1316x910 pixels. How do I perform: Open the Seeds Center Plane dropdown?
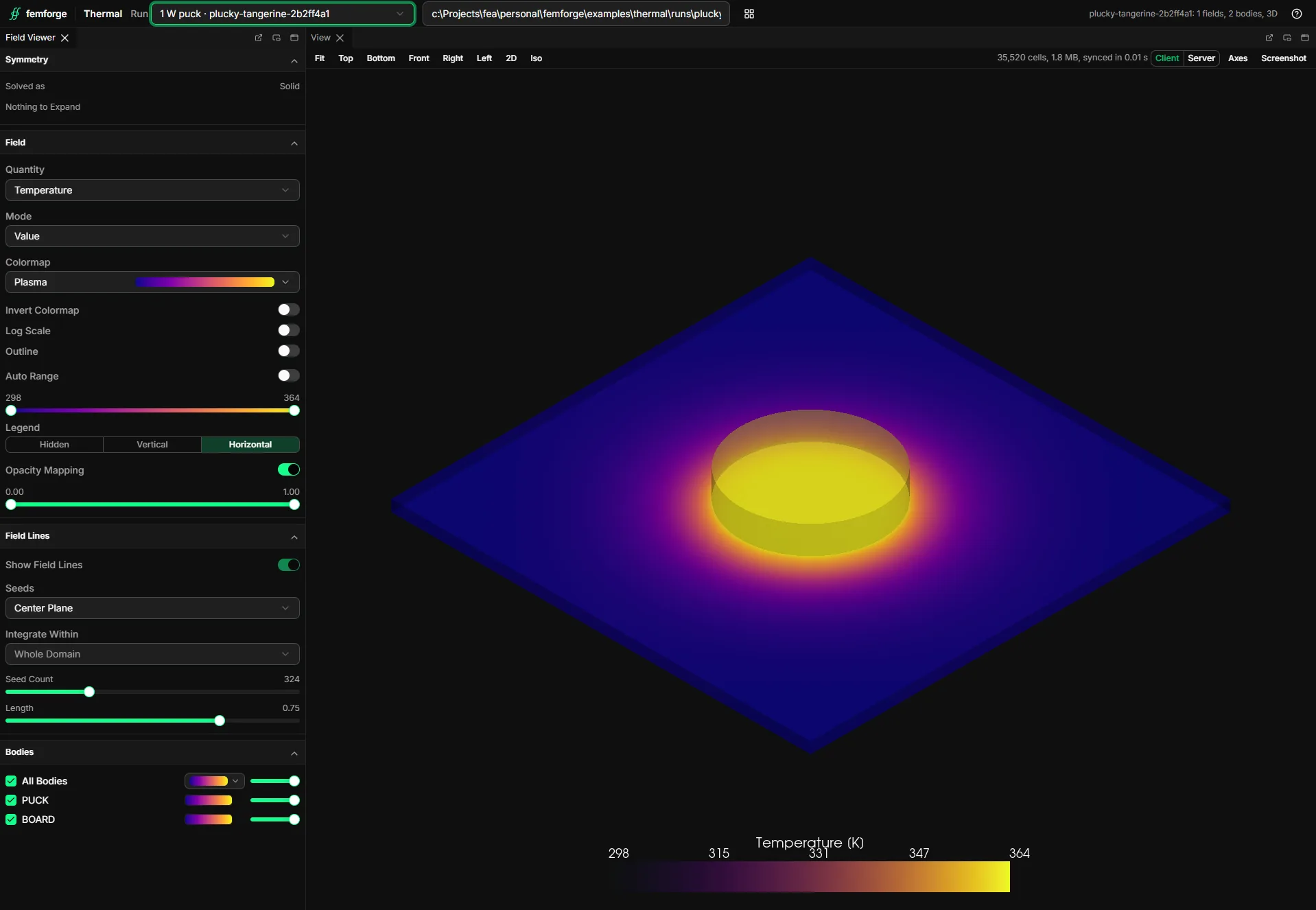click(x=152, y=608)
